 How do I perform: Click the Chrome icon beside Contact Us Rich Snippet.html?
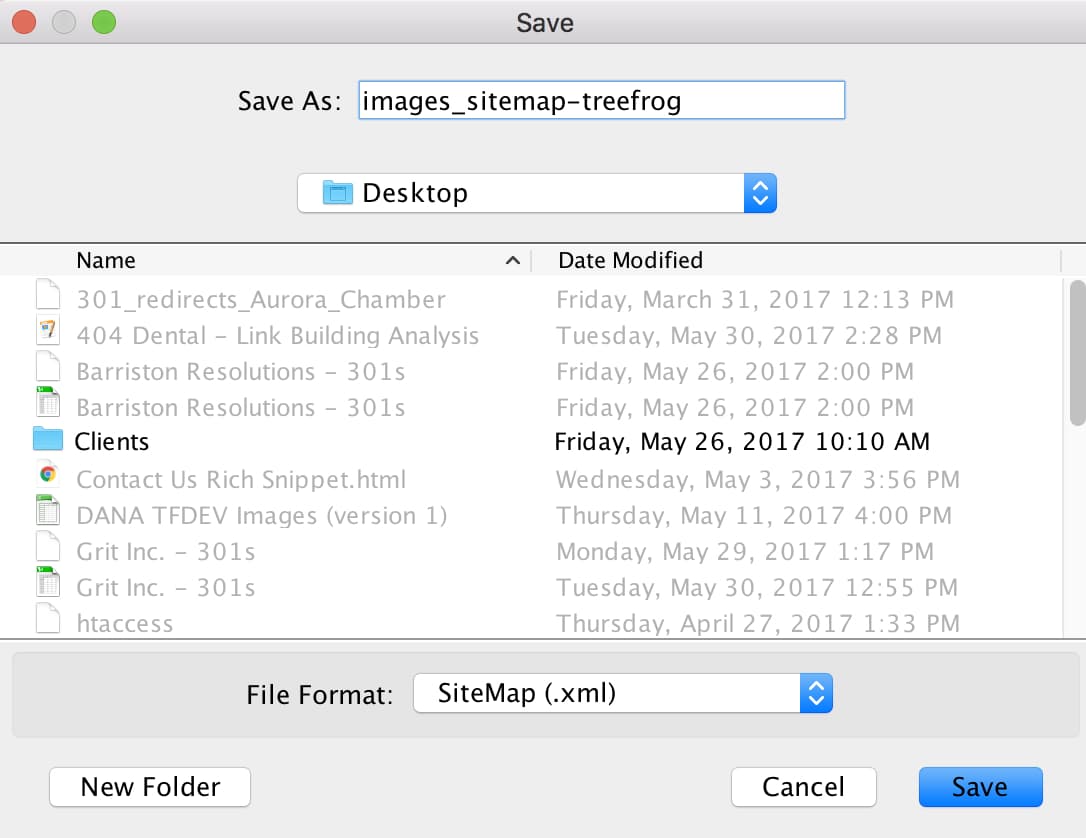click(x=48, y=474)
